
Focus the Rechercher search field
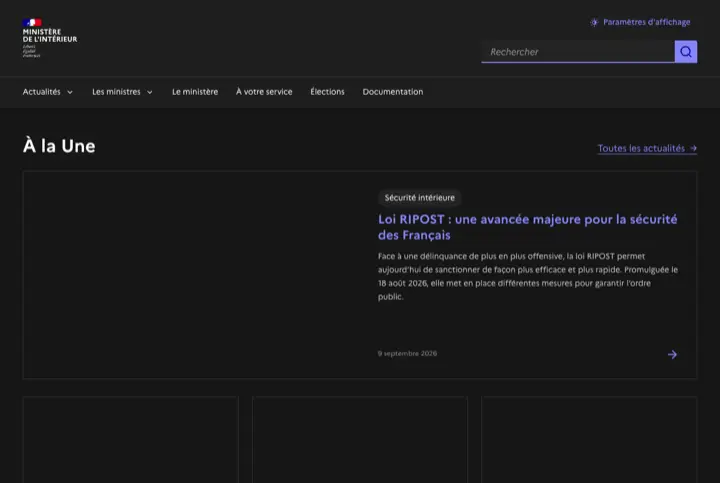pyautogui.click(x=578, y=51)
